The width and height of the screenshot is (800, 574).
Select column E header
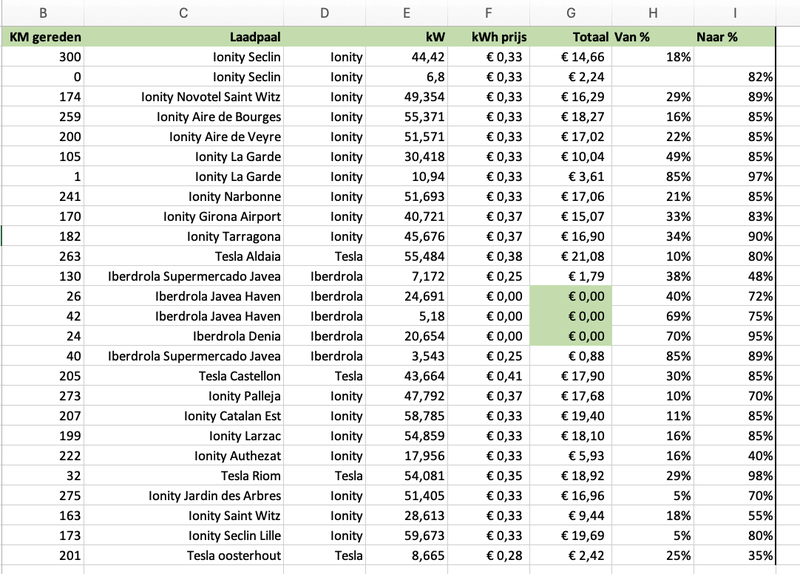(x=407, y=13)
